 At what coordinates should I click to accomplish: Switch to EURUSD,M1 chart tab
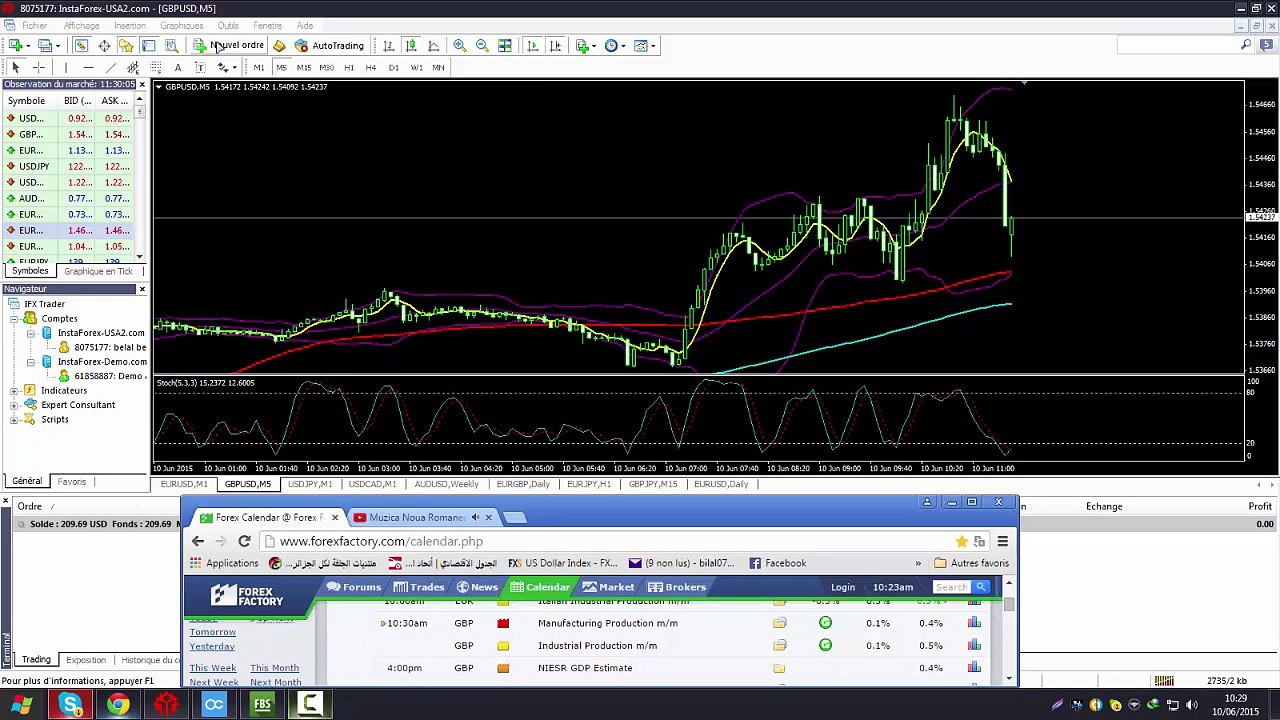pyautogui.click(x=184, y=484)
